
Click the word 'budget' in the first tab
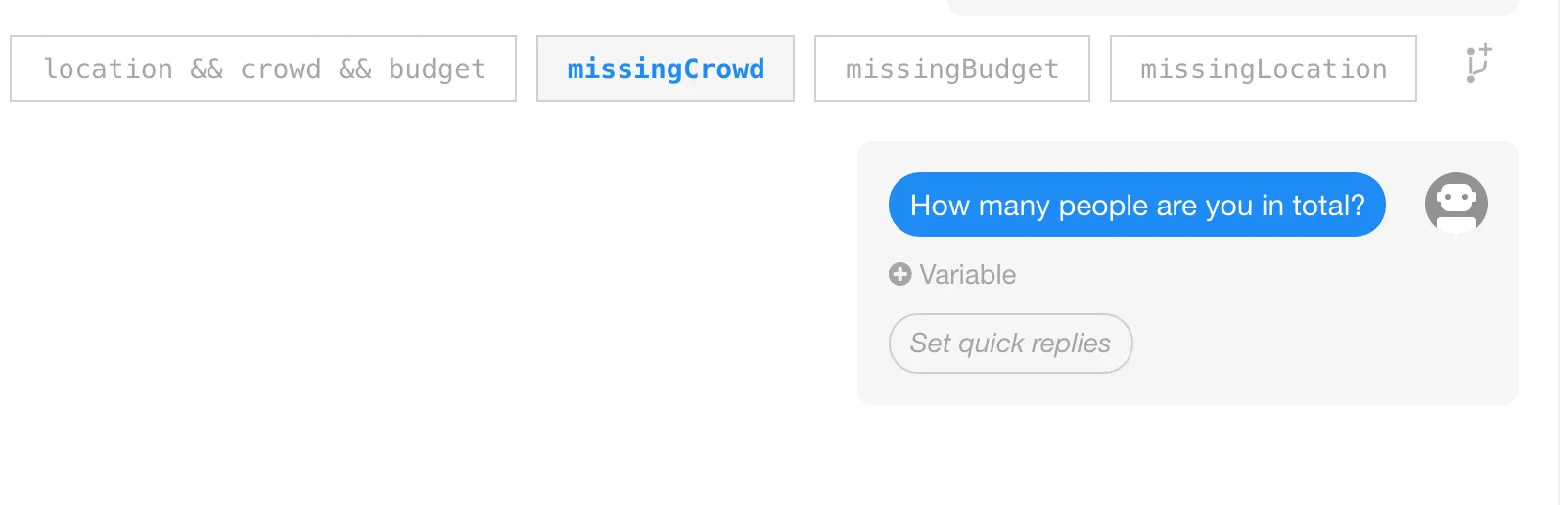[x=437, y=69]
